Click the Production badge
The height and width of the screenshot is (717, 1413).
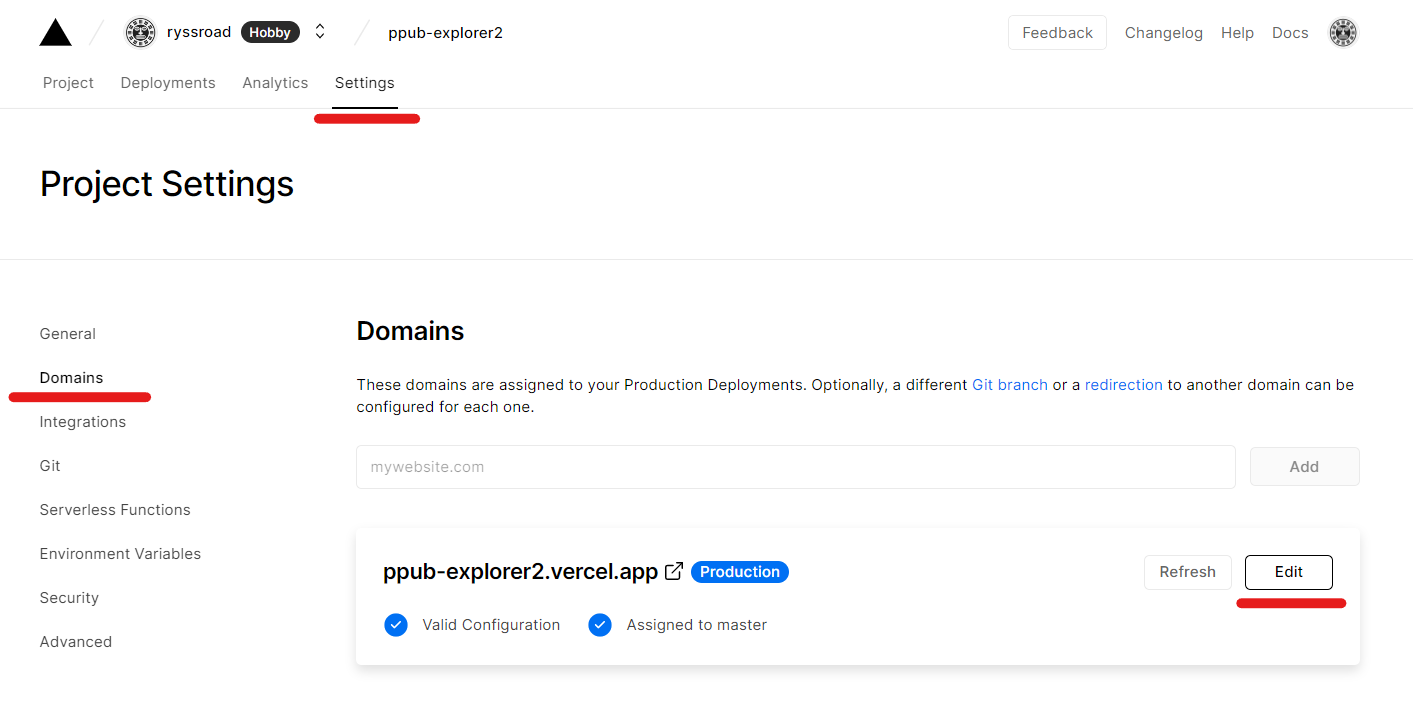click(740, 572)
